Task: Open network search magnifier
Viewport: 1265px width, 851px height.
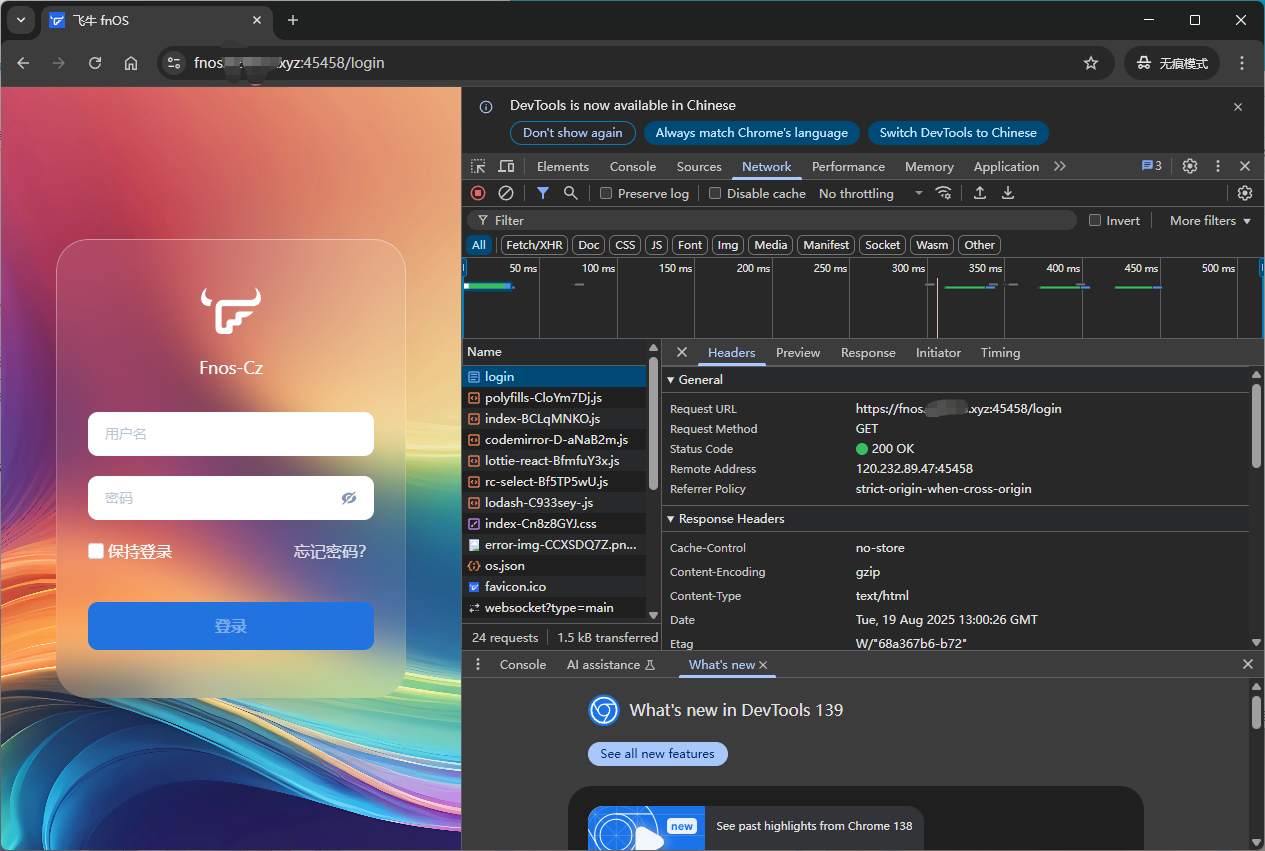Action: pos(570,193)
